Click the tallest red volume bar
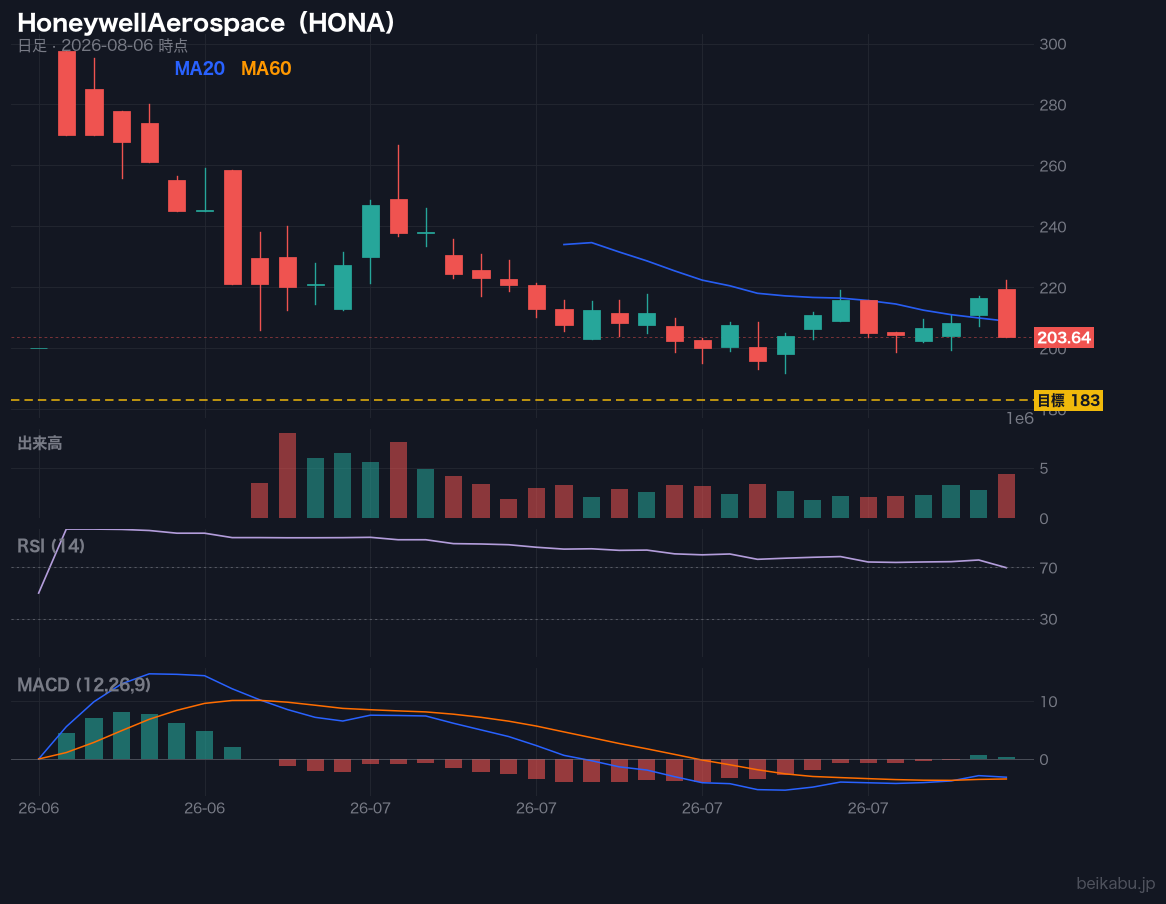This screenshot has width=1166, height=904. point(288,475)
